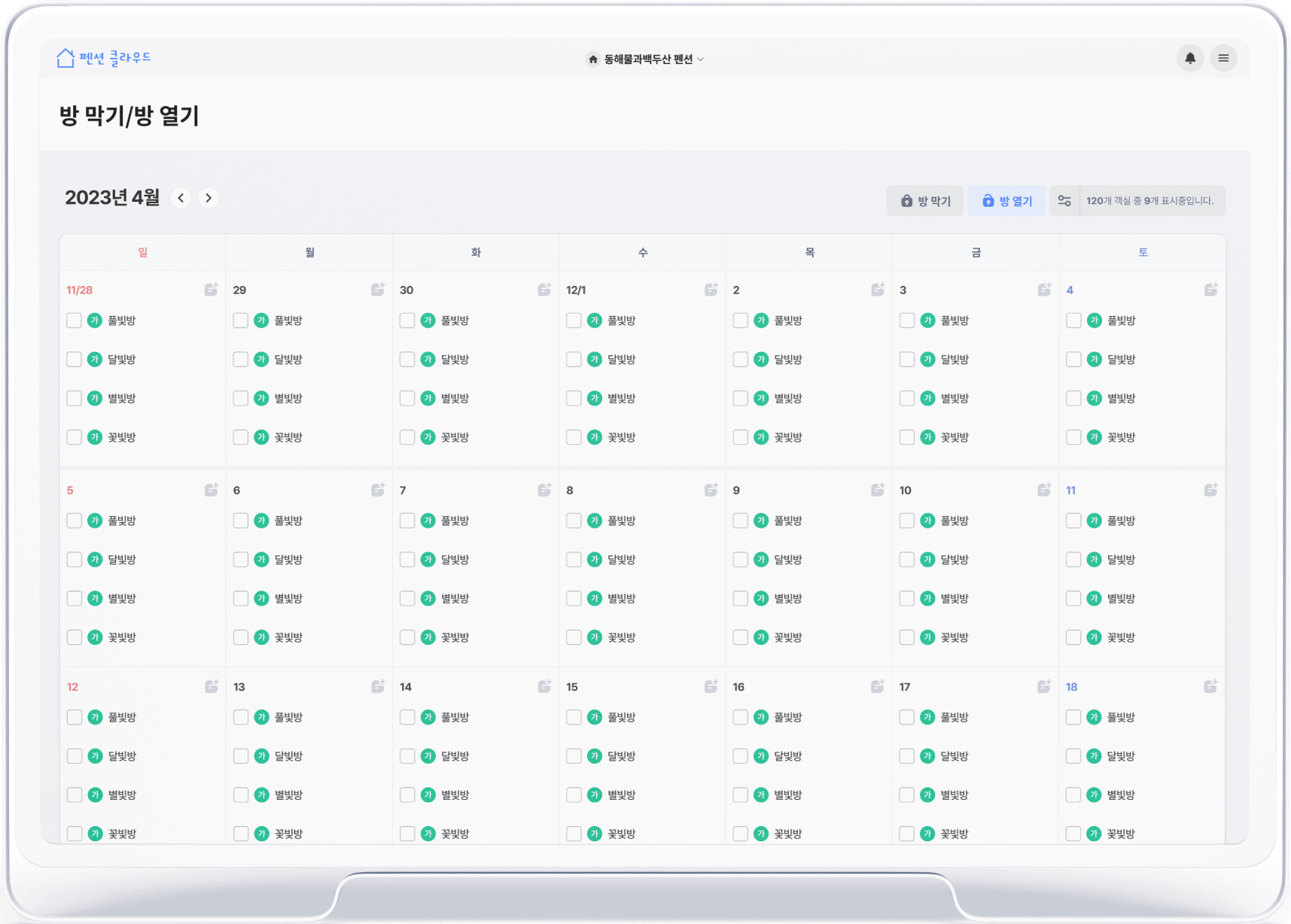Click the add-memo icon on day 6
The image size is (1291, 924).
378,490
